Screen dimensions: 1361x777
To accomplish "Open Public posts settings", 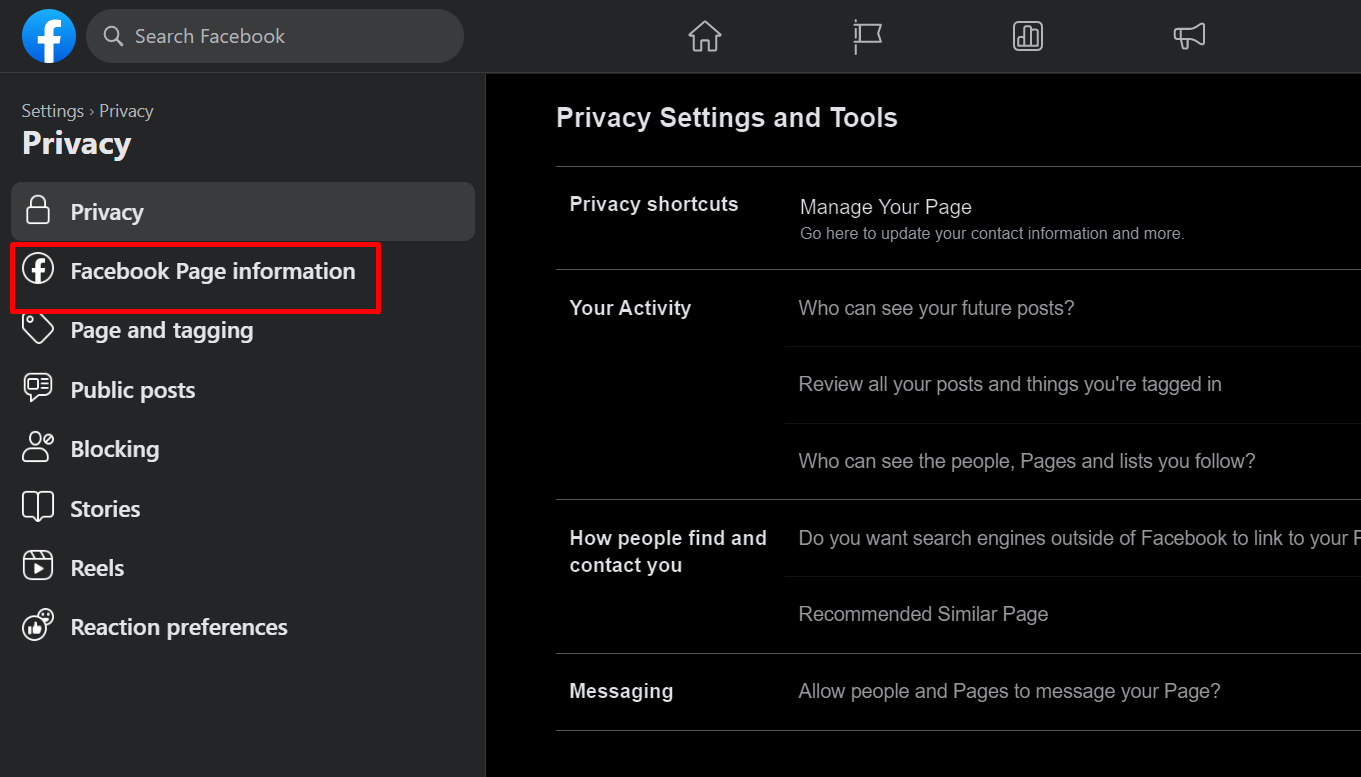I will (x=132, y=390).
